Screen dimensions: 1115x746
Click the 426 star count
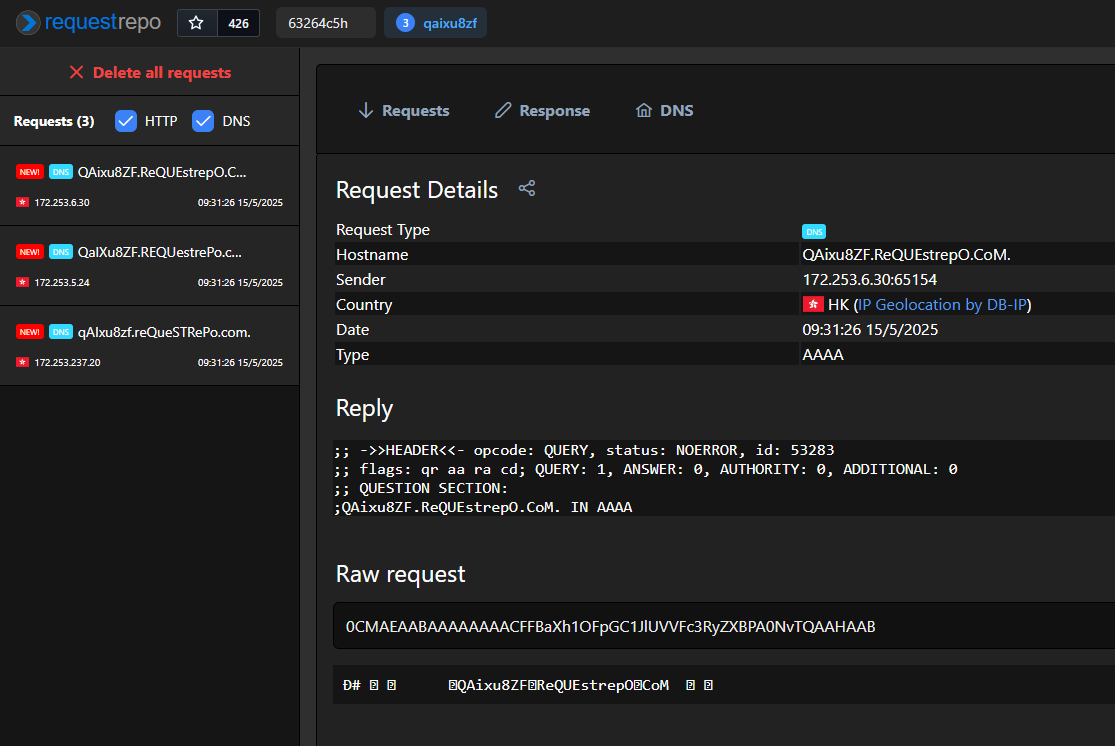(238, 23)
